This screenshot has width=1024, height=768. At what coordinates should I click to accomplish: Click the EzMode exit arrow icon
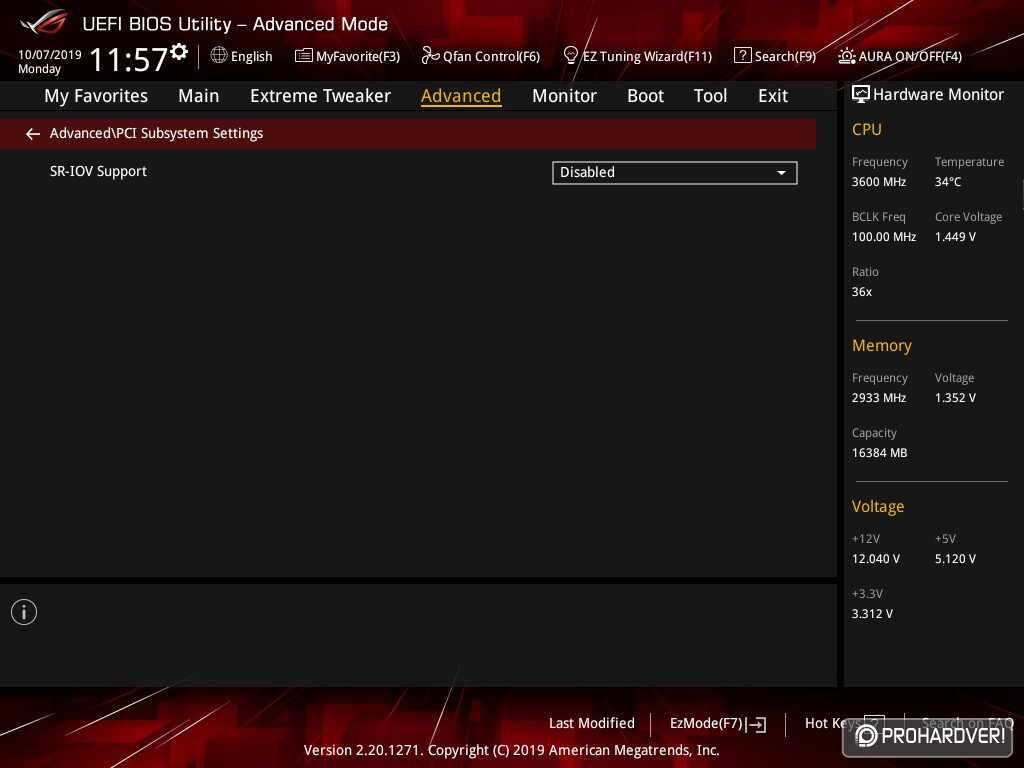(756, 724)
